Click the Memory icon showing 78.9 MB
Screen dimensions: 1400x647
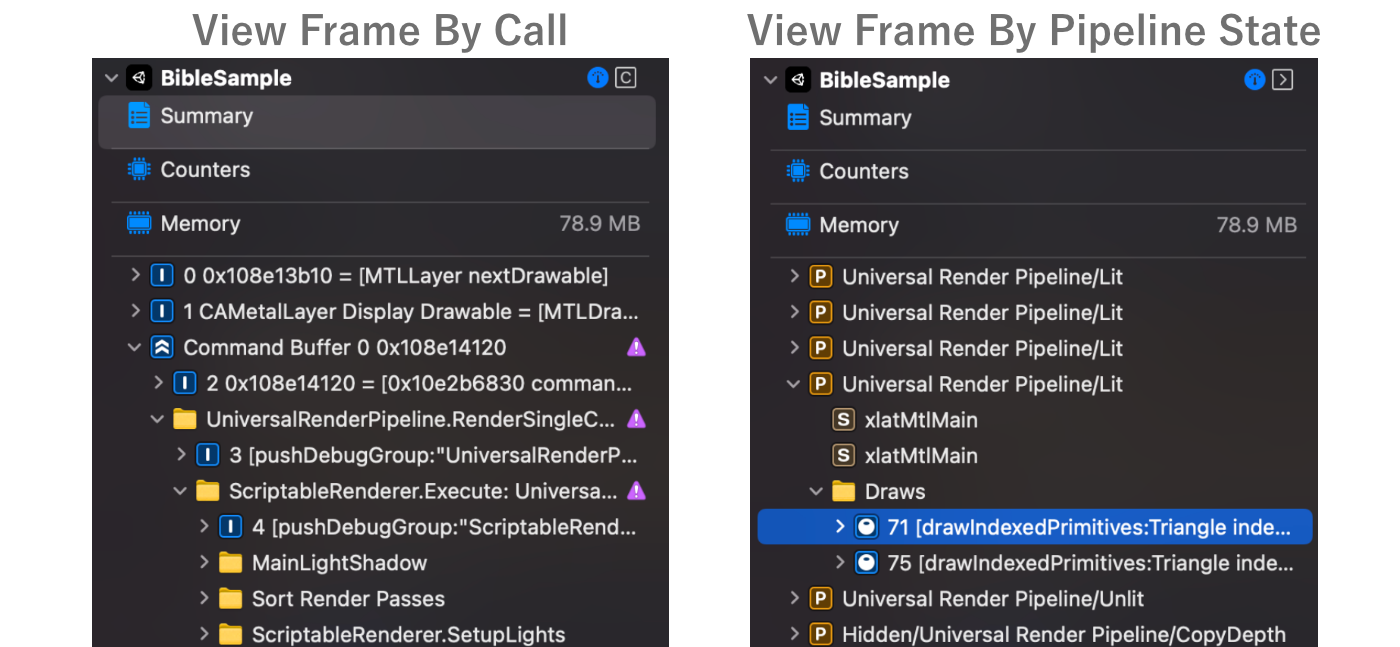[139, 223]
